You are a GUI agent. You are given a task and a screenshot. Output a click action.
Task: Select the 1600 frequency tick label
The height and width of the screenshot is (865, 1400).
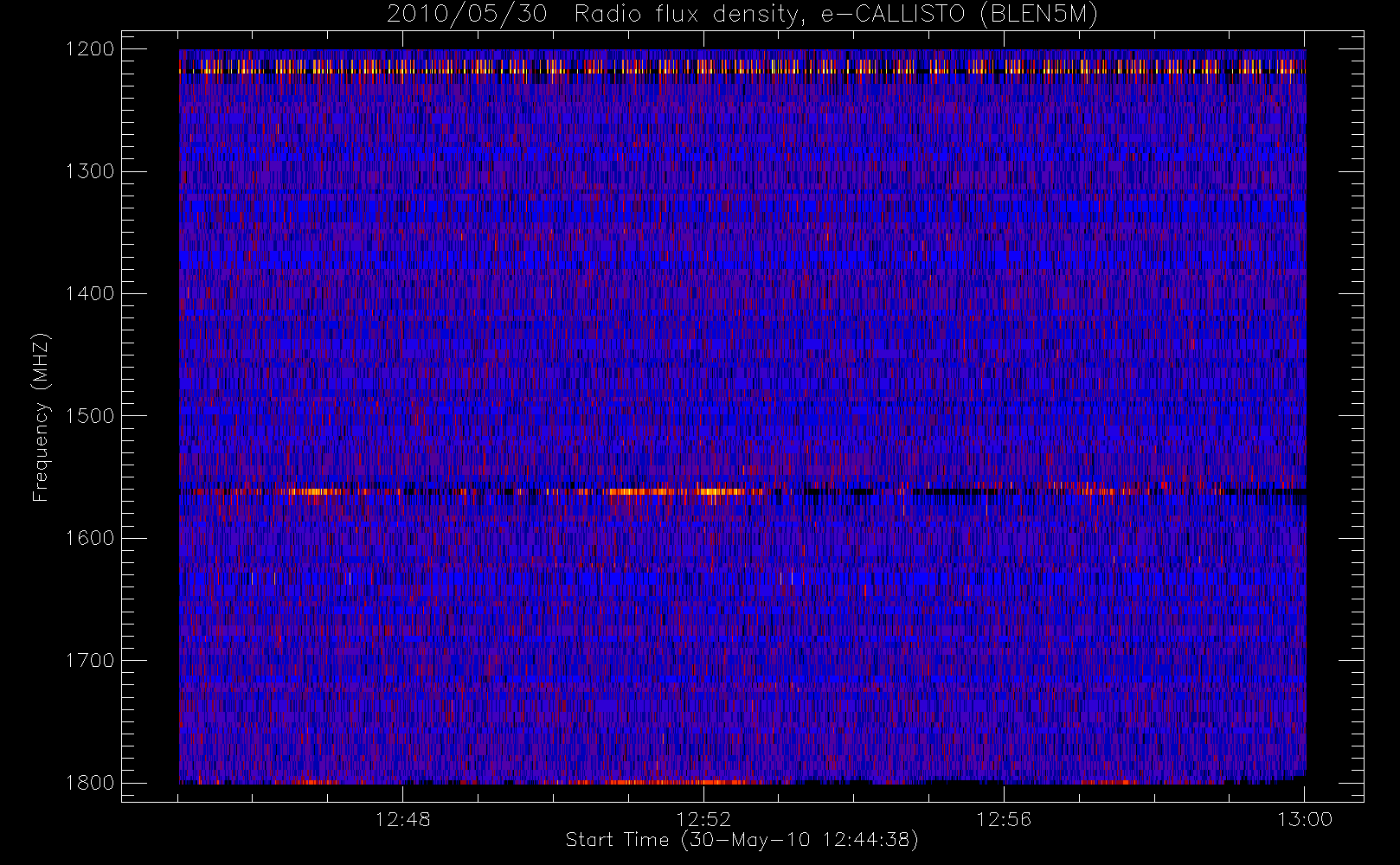(x=91, y=538)
